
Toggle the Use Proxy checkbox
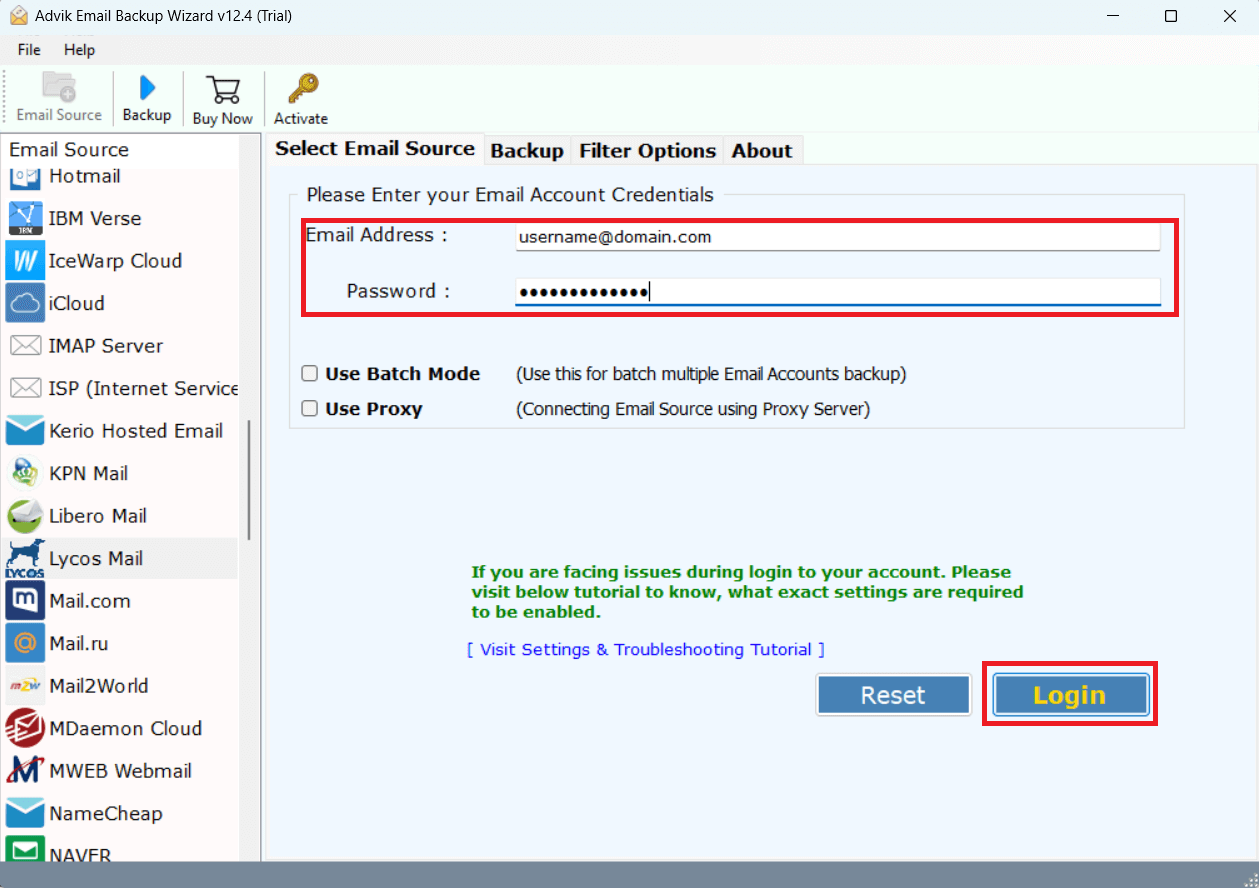[310, 409]
